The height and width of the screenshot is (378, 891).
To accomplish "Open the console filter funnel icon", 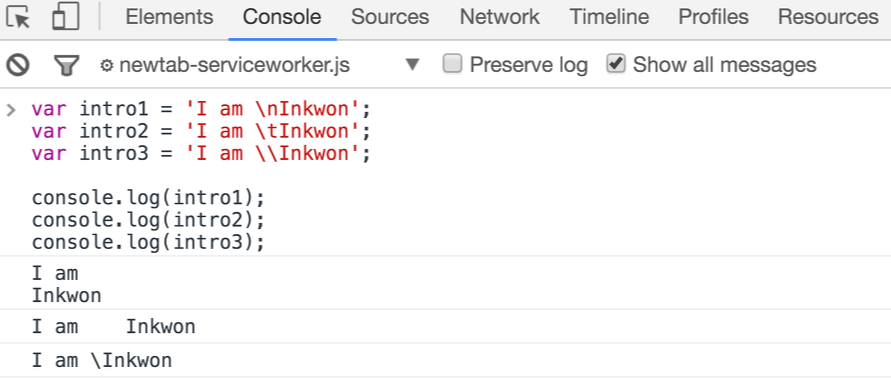I will pyautogui.click(x=66, y=65).
